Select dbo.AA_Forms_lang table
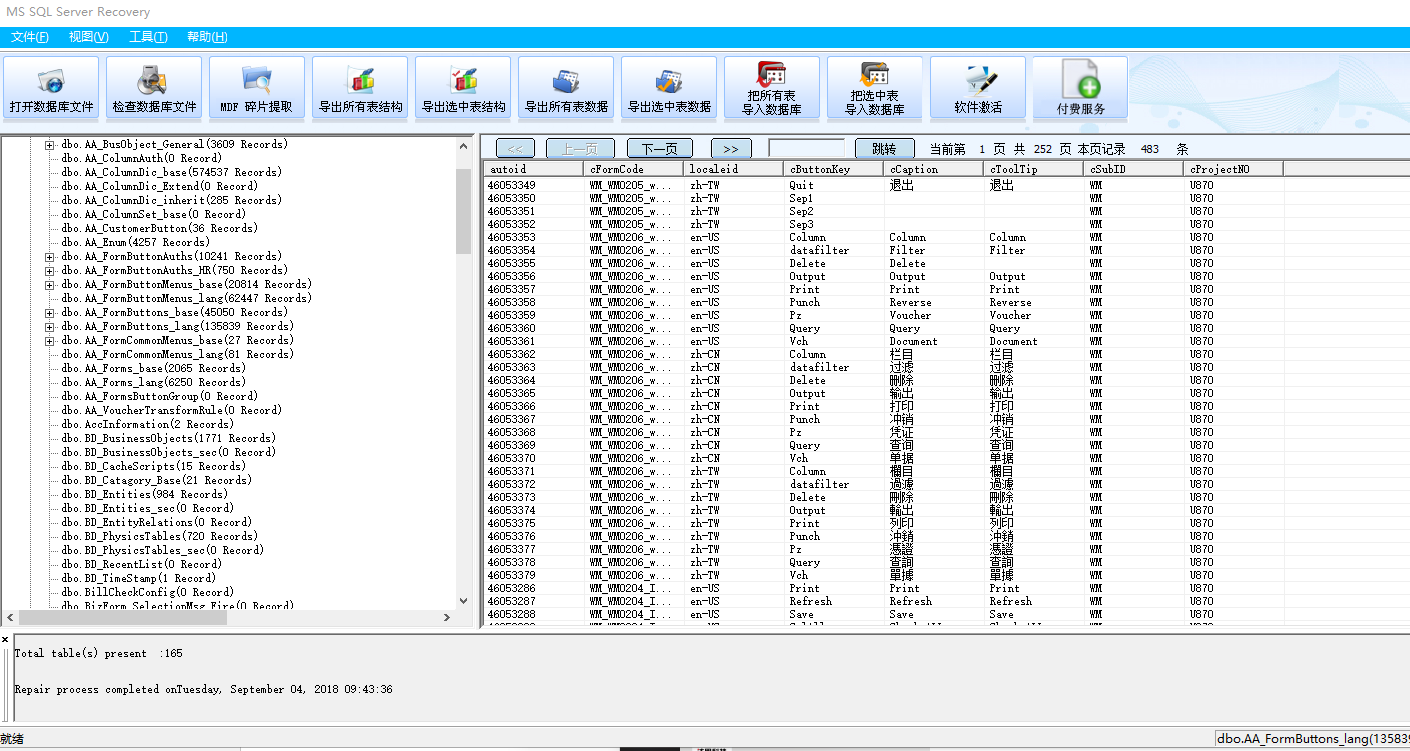 pos(153,382)
